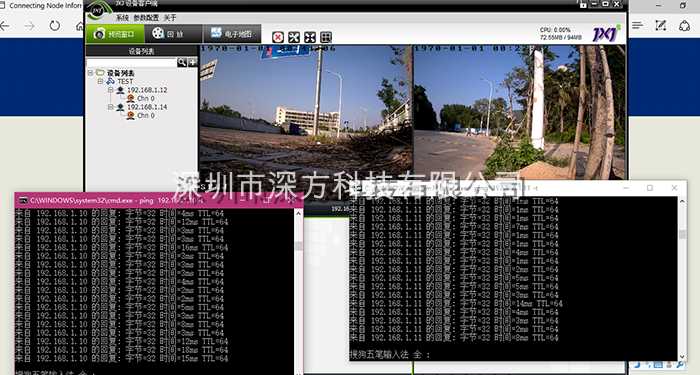Open the 系统 menu

[122, 17]
